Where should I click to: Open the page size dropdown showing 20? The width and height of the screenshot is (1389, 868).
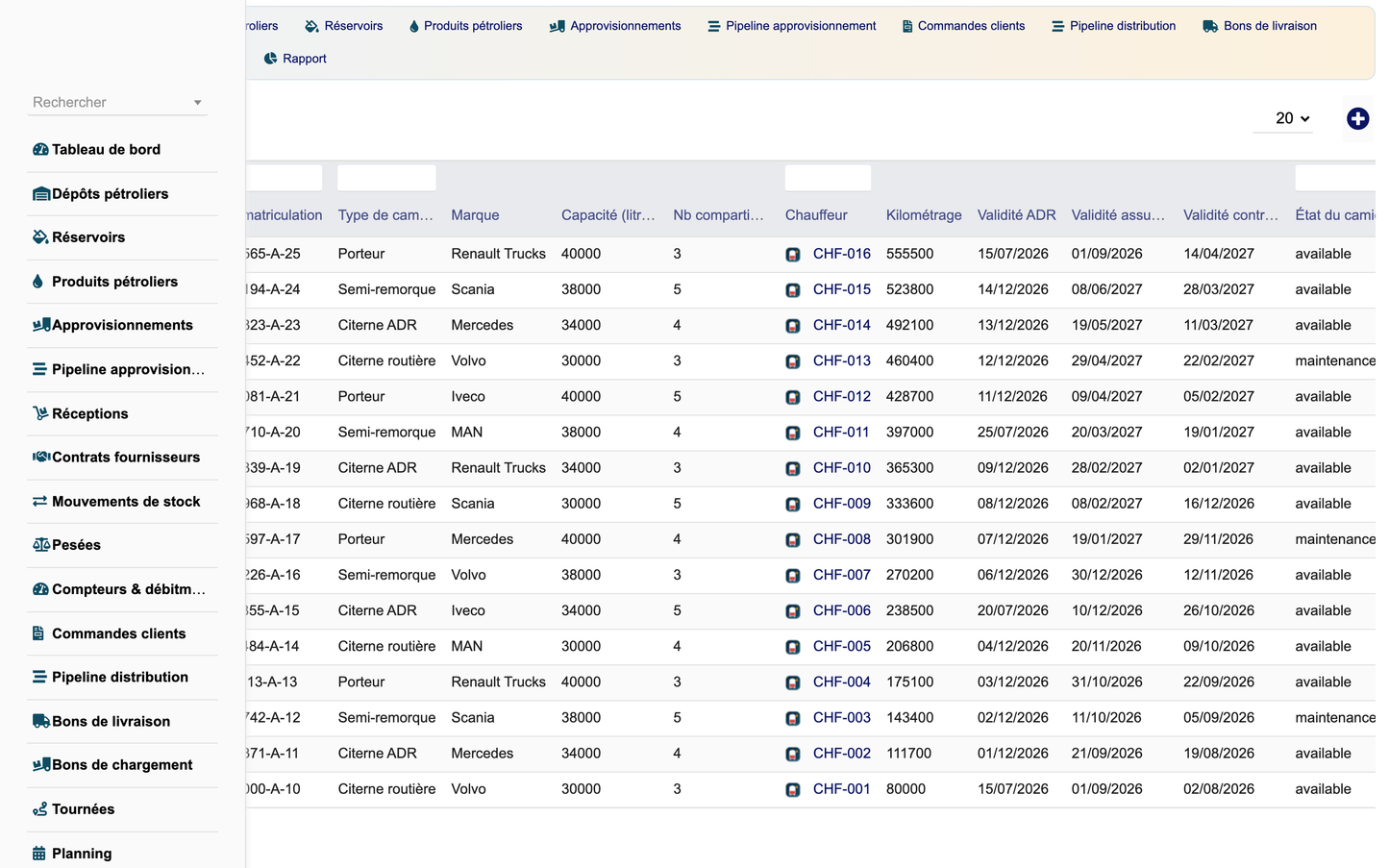(x=1283, y=118)
